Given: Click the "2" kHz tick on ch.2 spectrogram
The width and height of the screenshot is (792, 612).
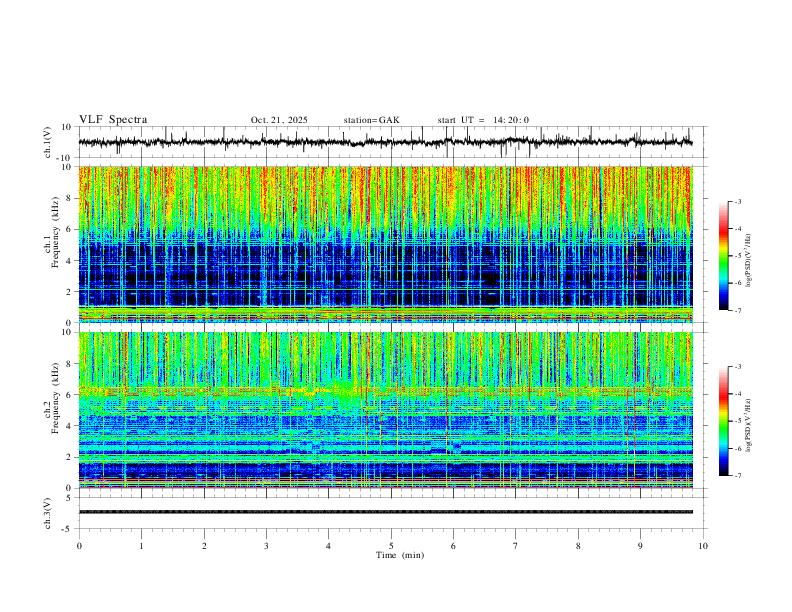Looking at the screenshot, I should pos(70,457).
